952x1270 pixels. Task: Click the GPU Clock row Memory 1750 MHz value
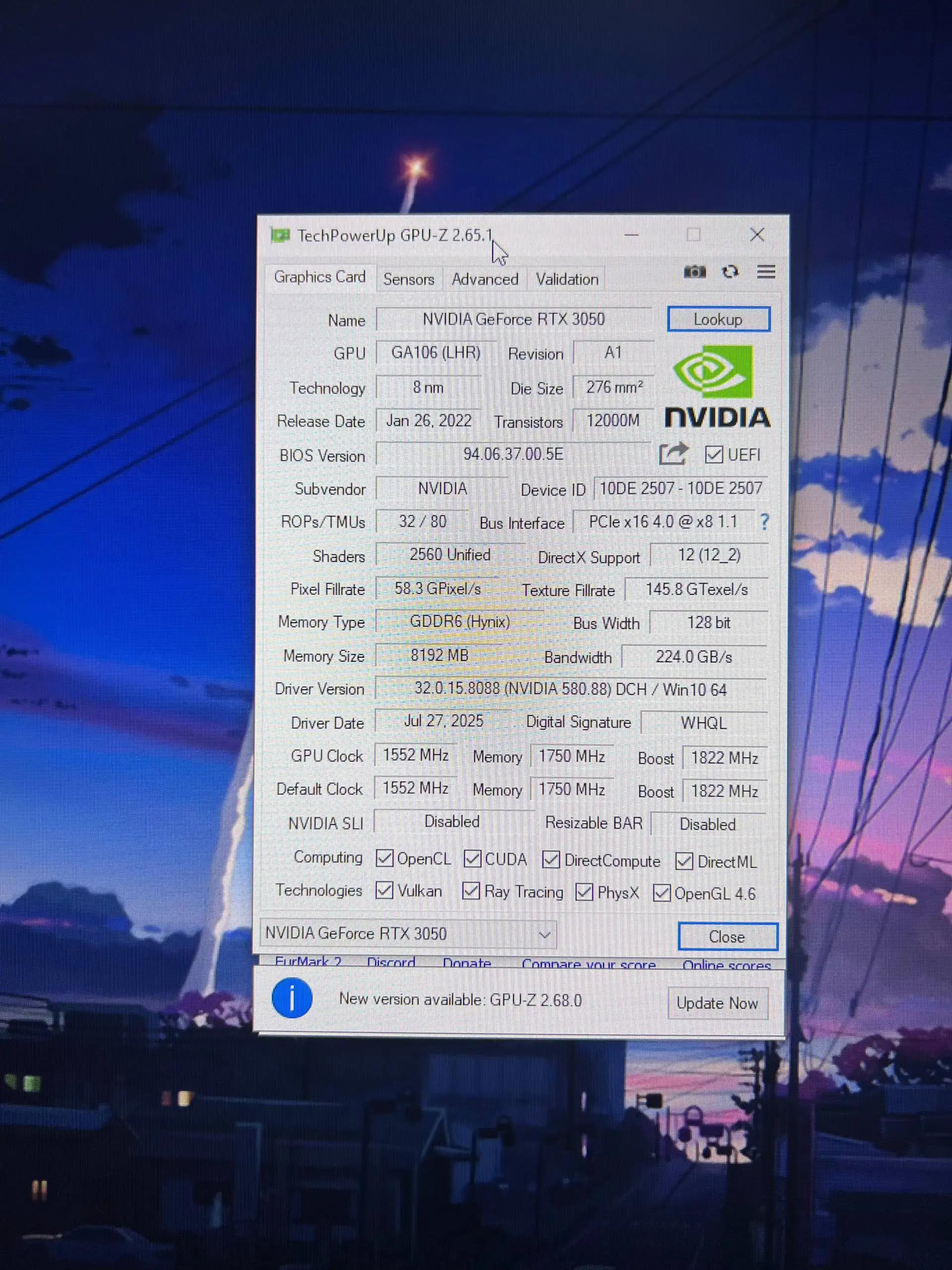(x=572, y=756)
